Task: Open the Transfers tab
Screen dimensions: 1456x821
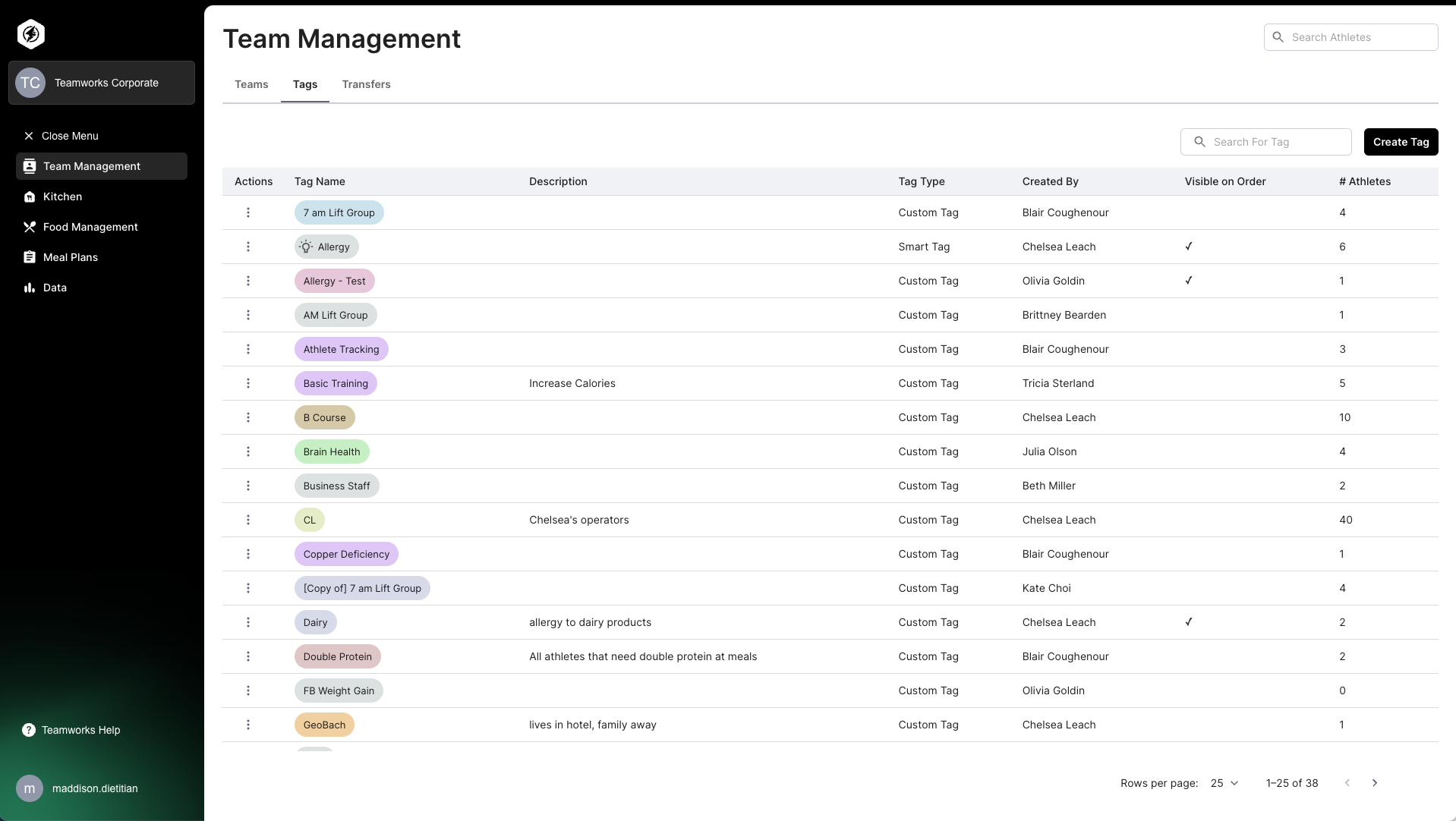Action: tap(367, 84)
